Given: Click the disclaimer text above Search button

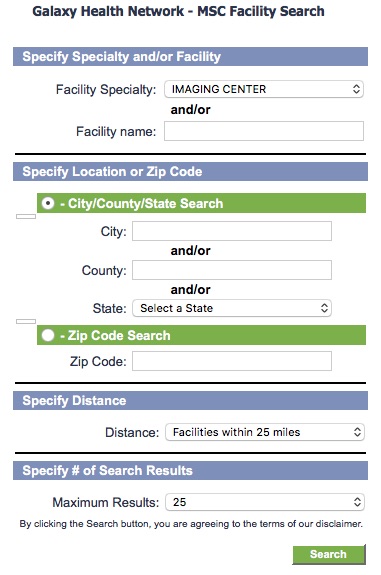Looking at the screenshot, I should pos(191,524).
